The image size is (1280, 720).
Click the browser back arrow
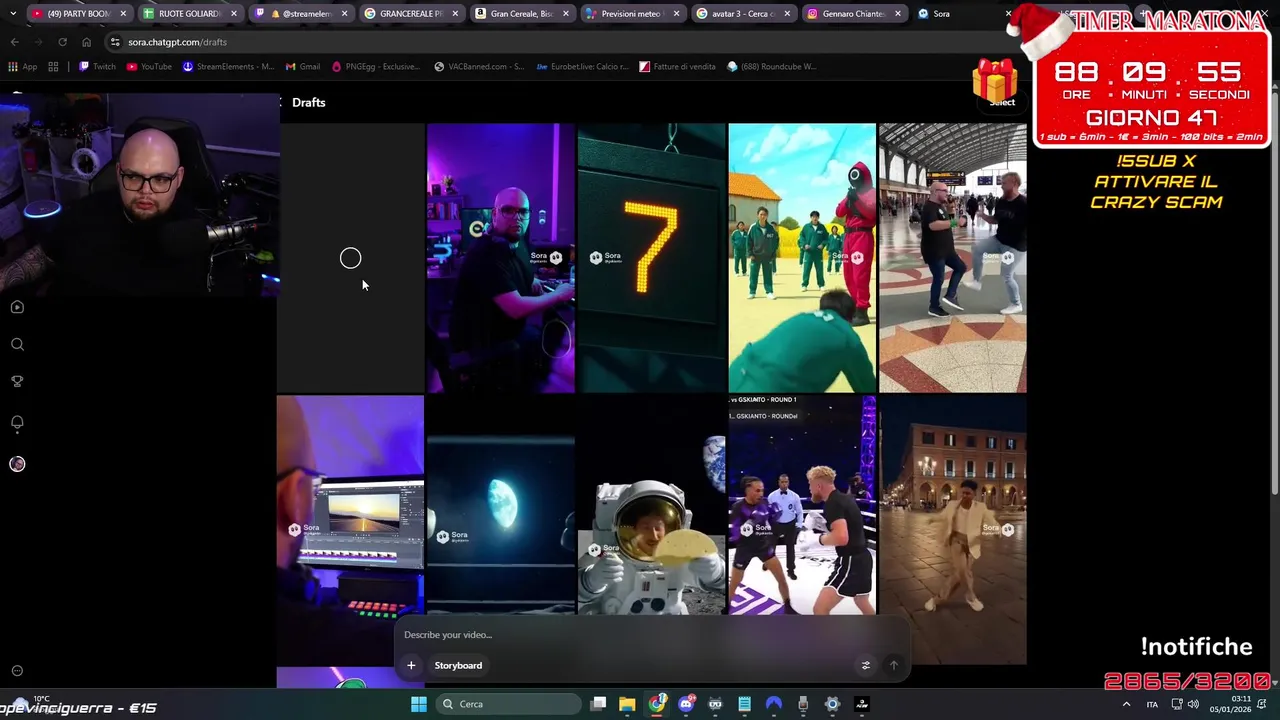pos(14,42)
